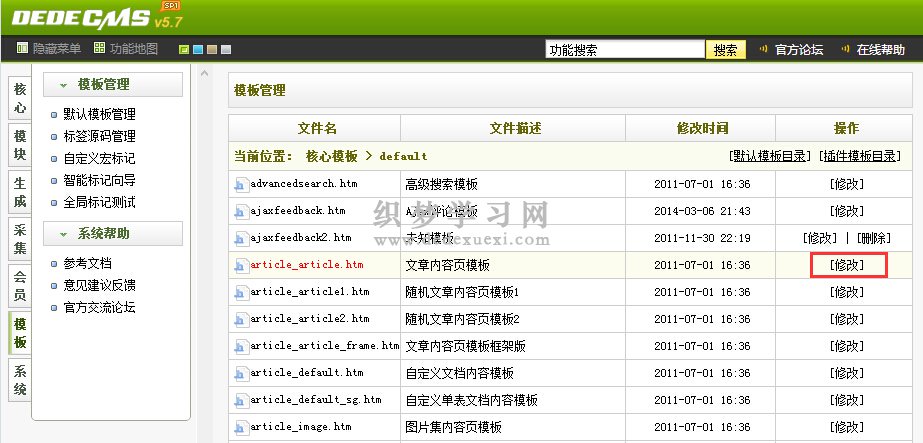Open 默认模板管理 in the sidebar

(99, 115)
